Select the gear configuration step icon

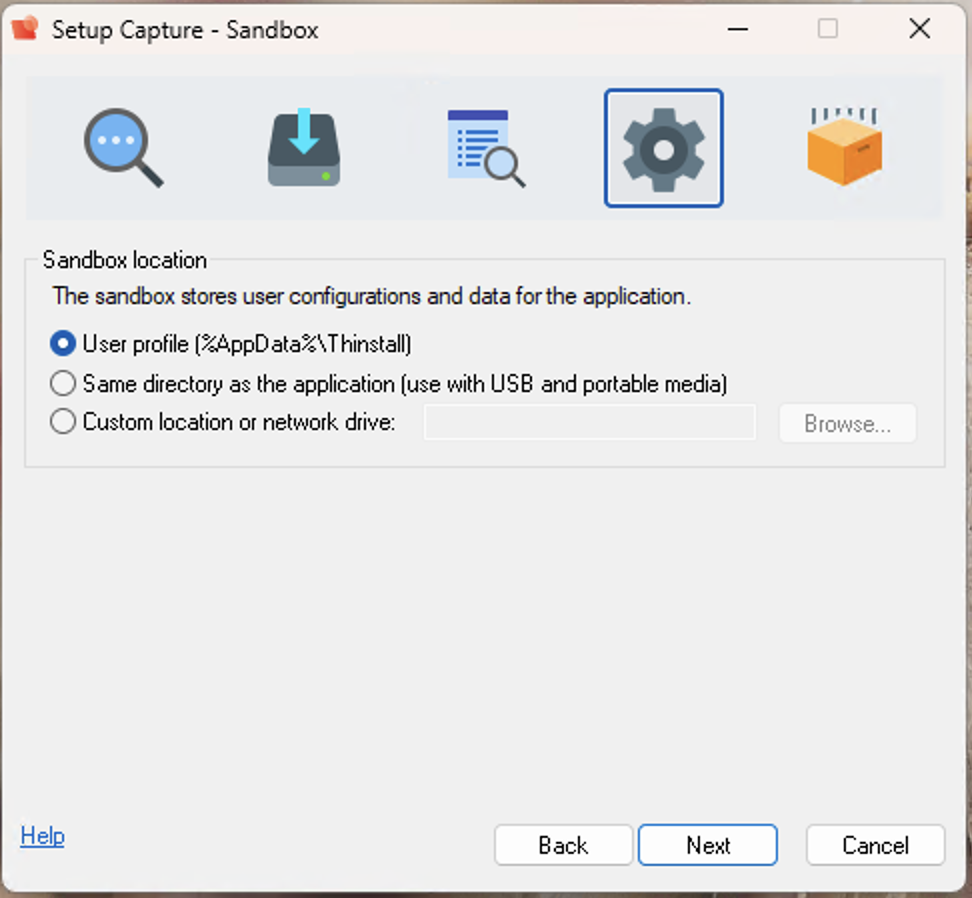[x=663, y=148]
